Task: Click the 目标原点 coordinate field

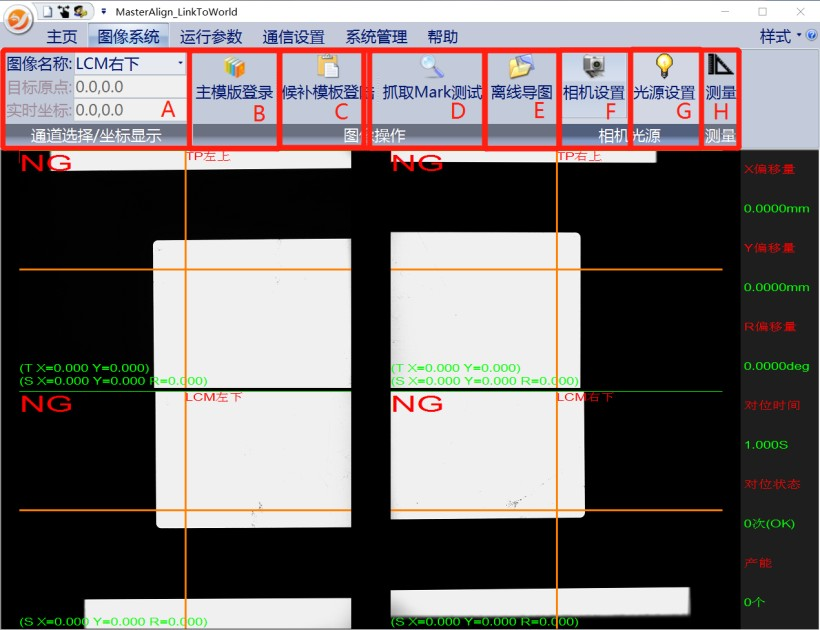Action: click(130, 87)
